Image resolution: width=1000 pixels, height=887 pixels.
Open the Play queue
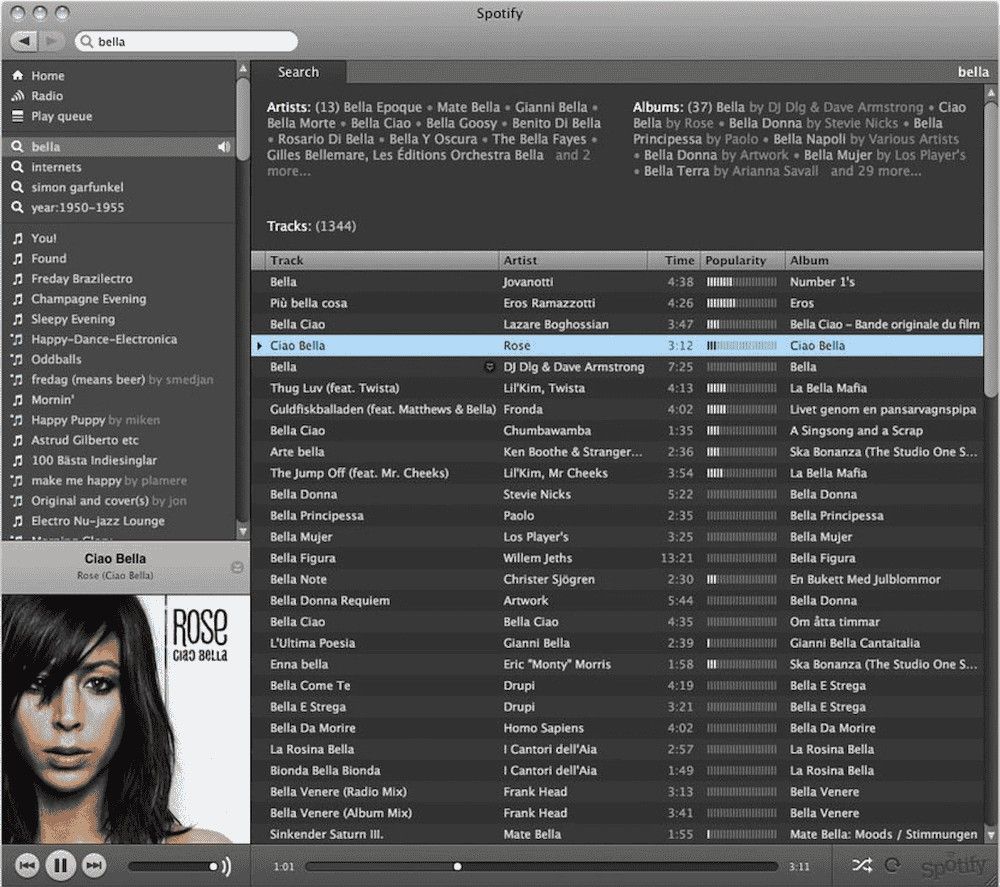(x=61, y=116)
